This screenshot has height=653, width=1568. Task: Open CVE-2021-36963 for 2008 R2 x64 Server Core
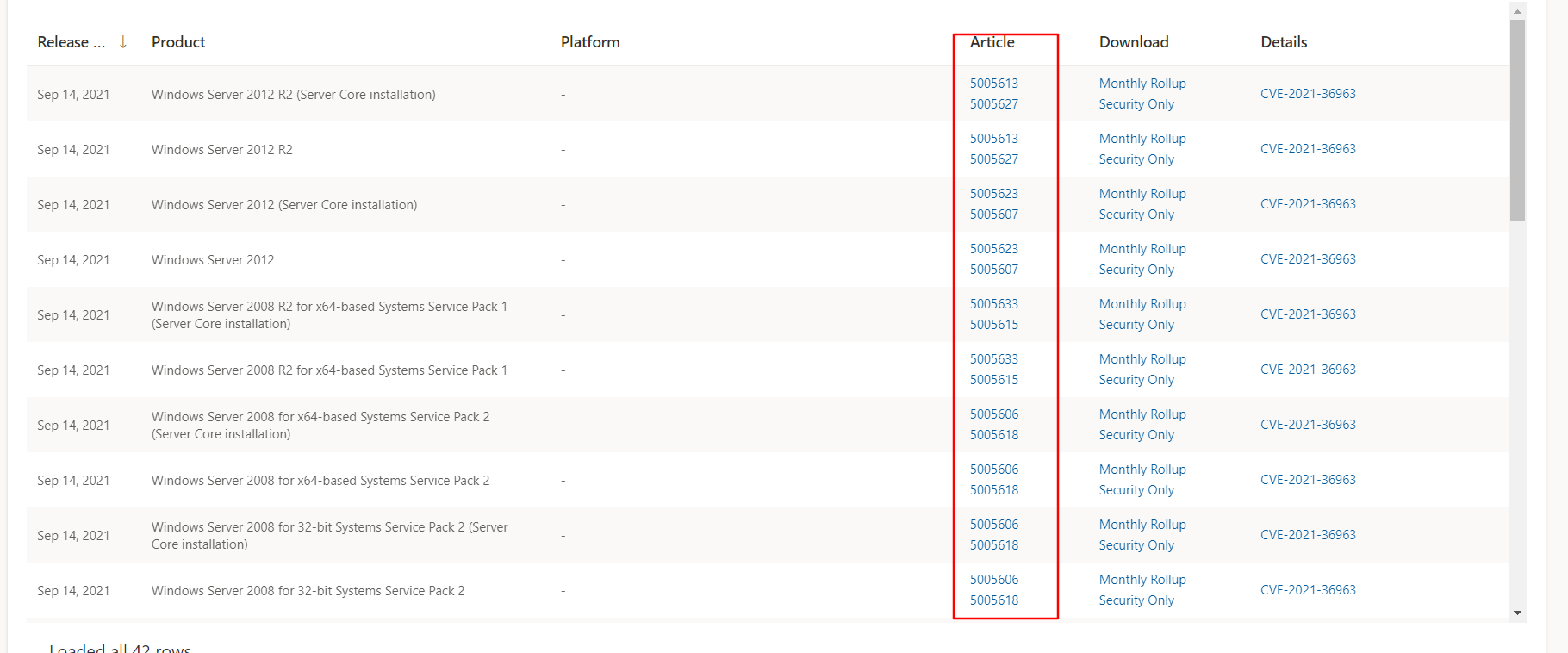click(x=1308, y=314)
